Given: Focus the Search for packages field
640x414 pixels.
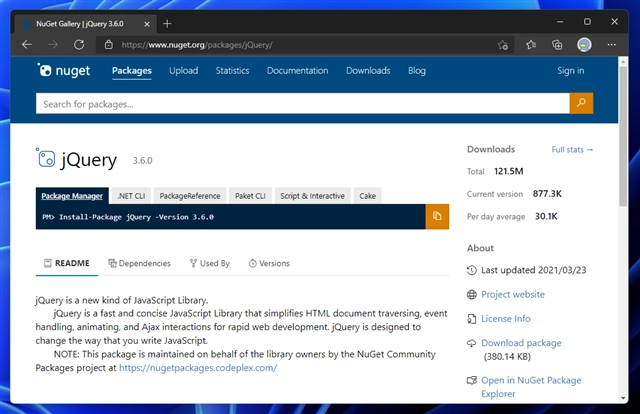Looking at the screenshot, I should 303,103.
